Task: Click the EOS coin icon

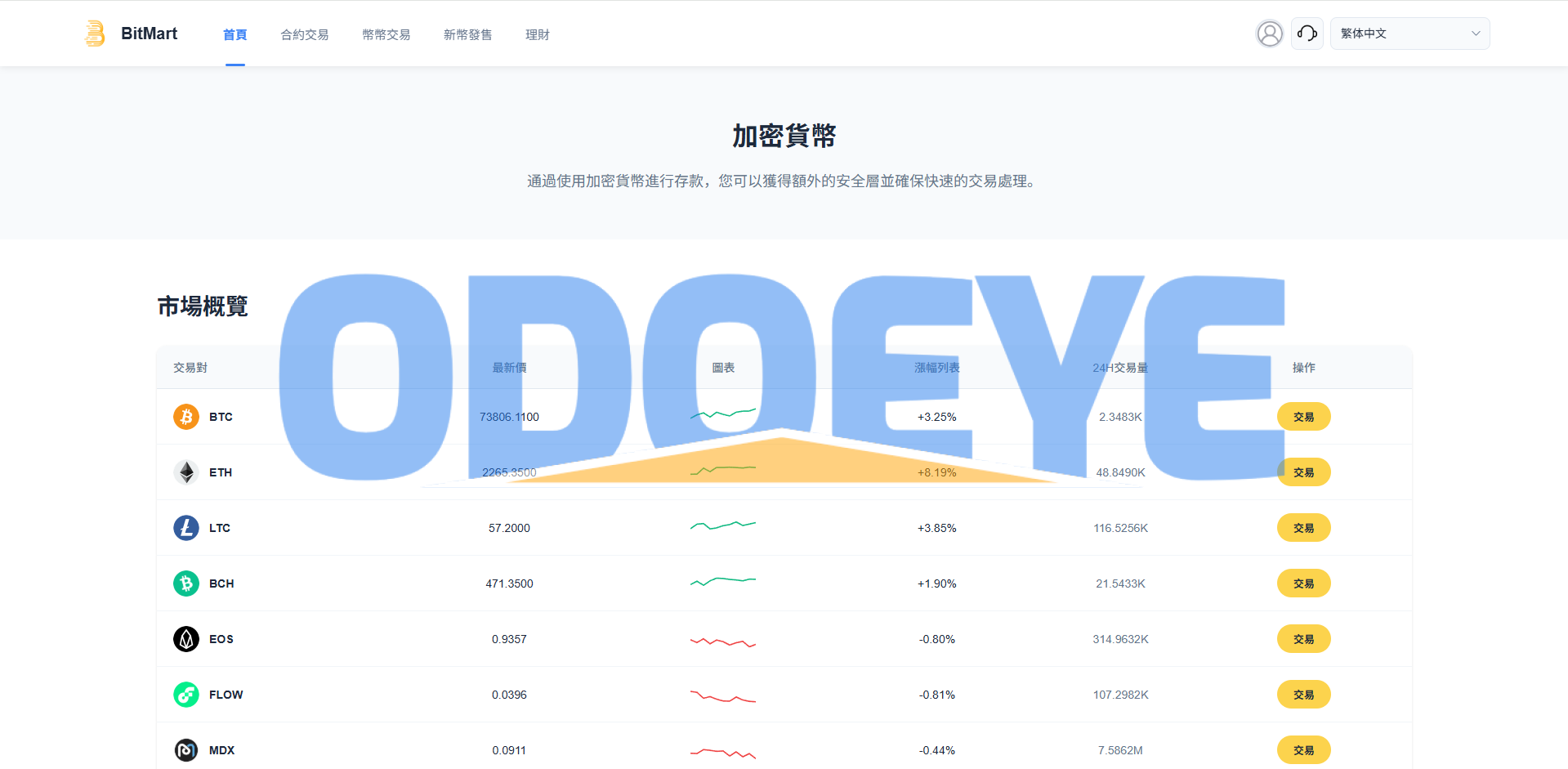Action: coord(186,639)
